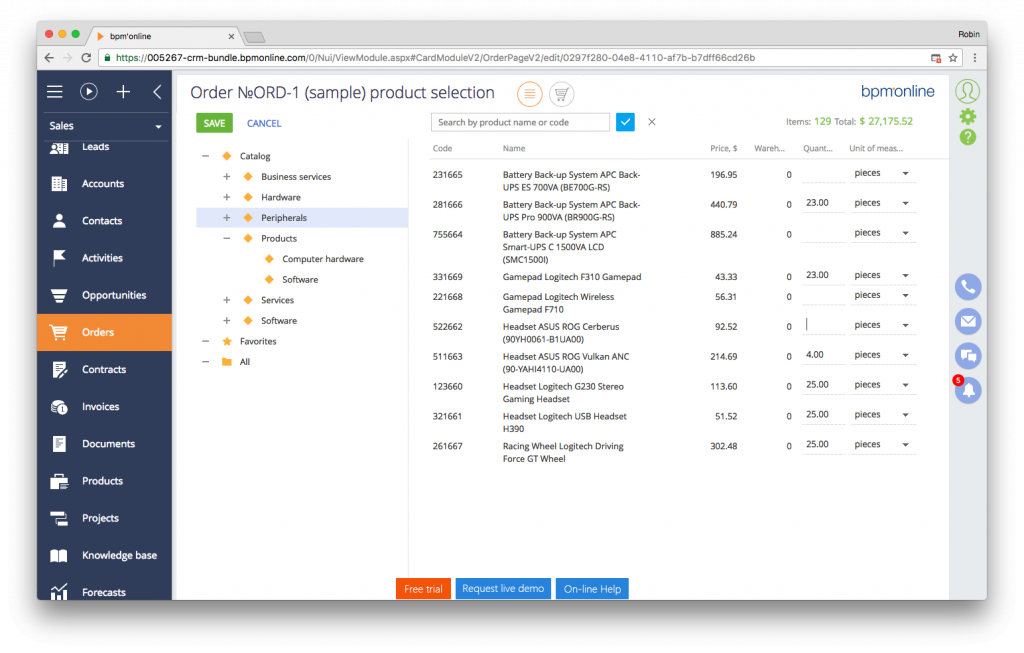Sort by the Code column header

(x=442, y=149)
